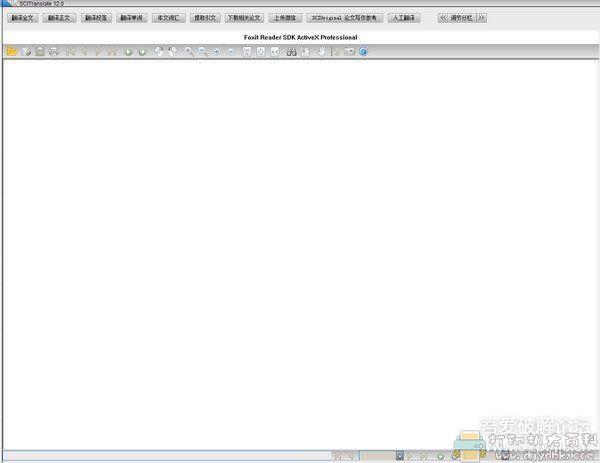Click the 翻译单词 (translate word) button
Screen dimensions: 600x463
132,18
